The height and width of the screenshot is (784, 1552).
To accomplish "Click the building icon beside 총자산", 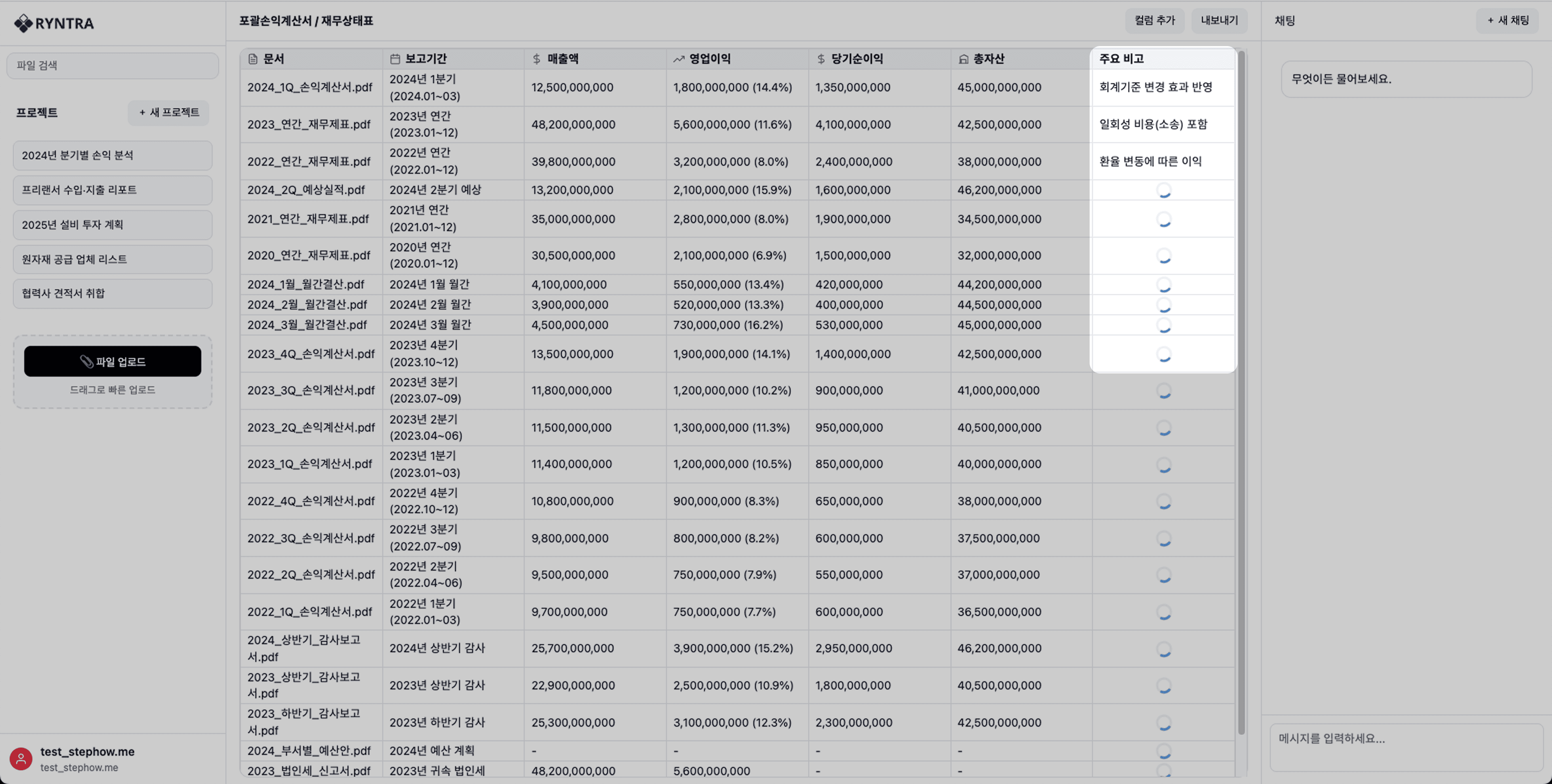I will (x=964, y=59).
